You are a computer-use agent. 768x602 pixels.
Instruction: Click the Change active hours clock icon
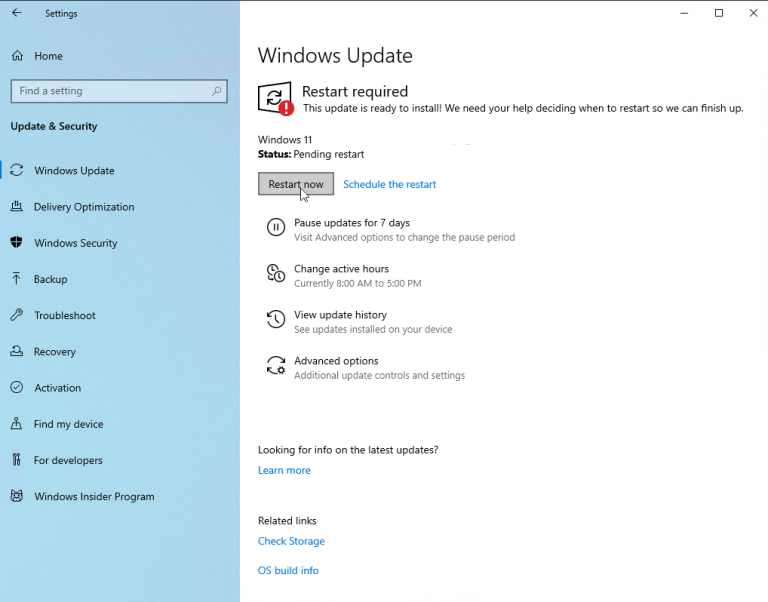[x=276, y=274]
